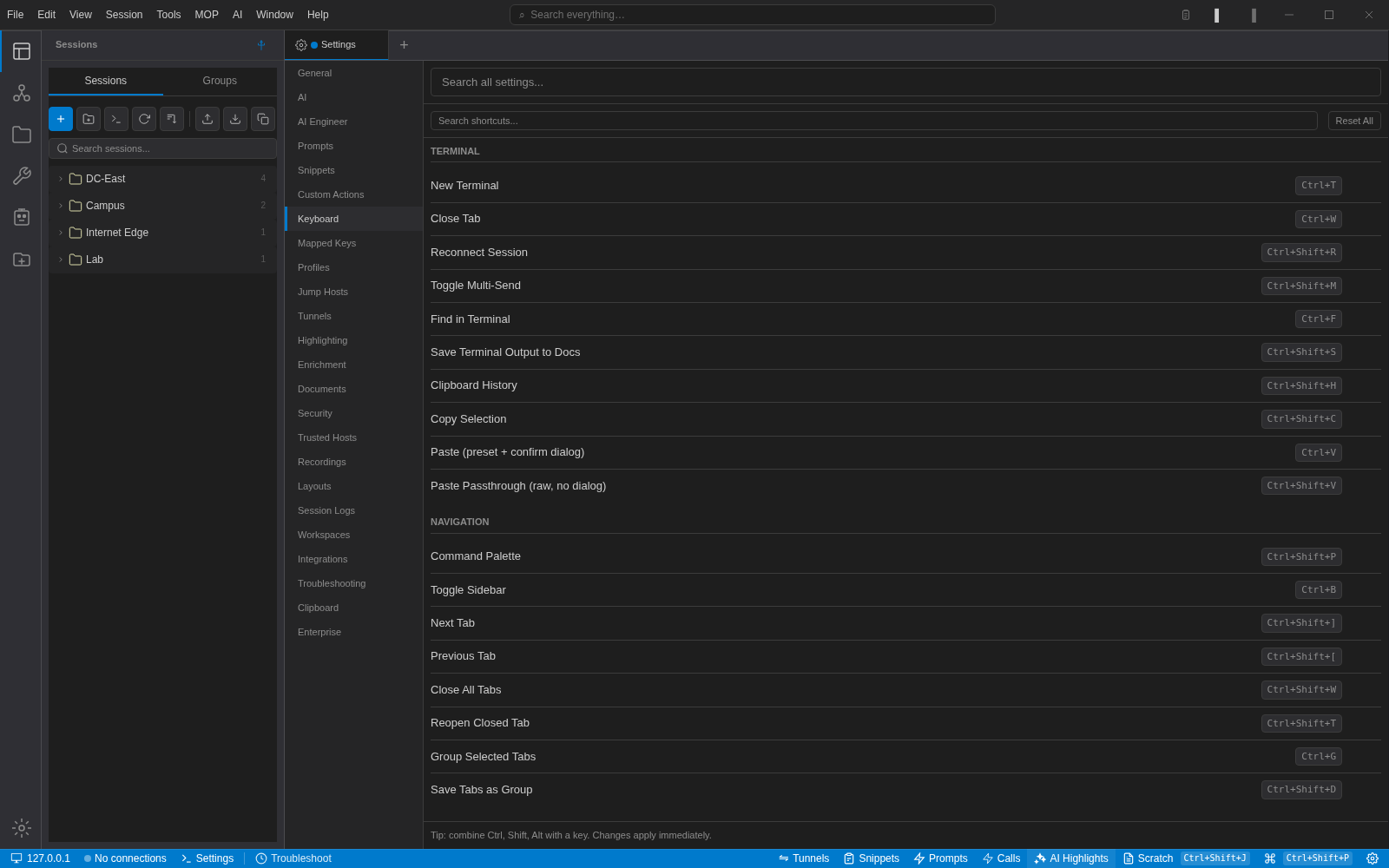
Task: Click the download/import icon in sessions toolbar
Action: (x=235, y=119)
